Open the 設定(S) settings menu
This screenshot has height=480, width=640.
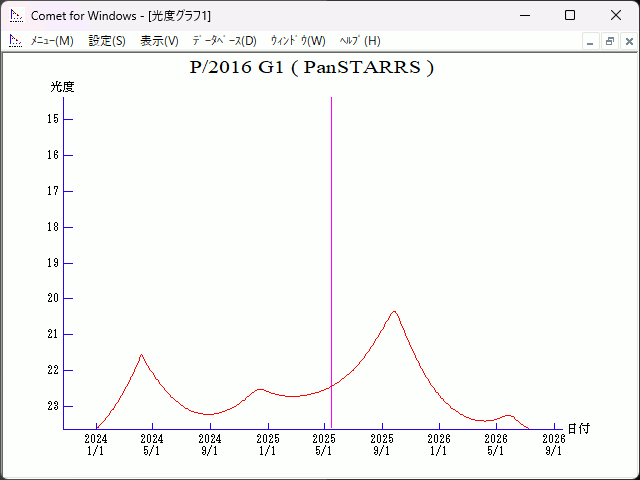107,41
